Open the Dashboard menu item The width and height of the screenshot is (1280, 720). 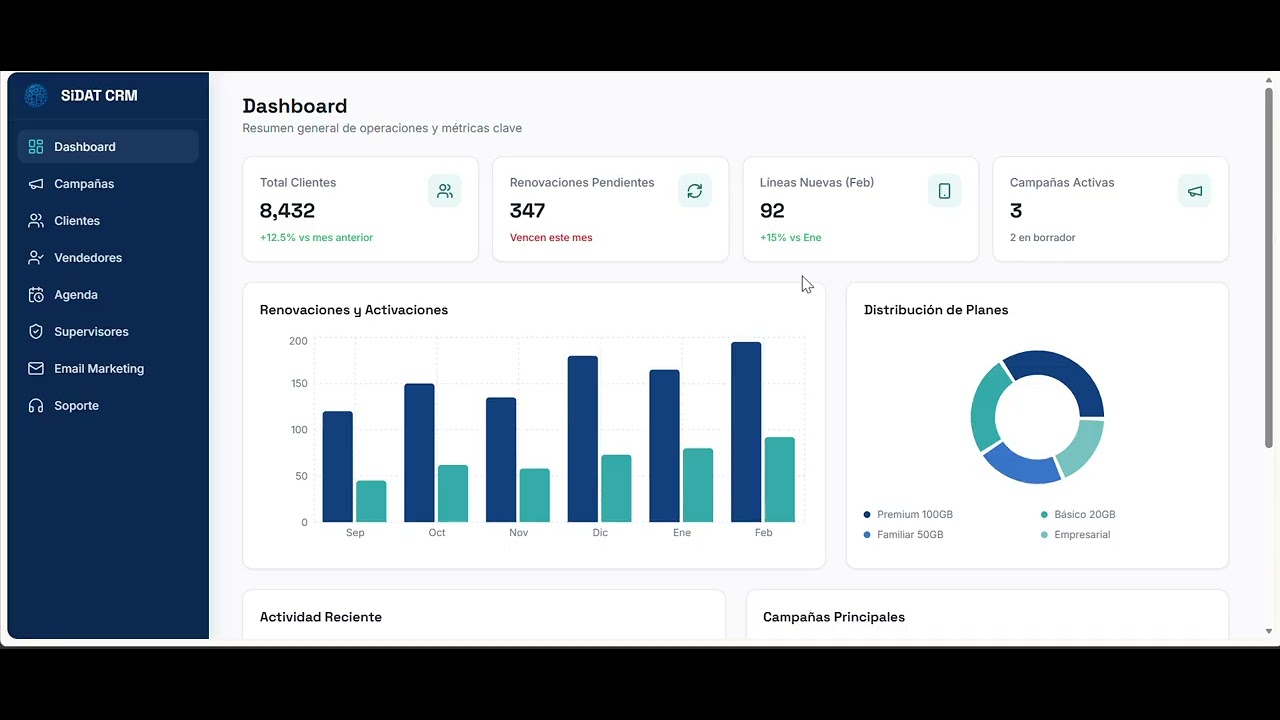point(108,147)
